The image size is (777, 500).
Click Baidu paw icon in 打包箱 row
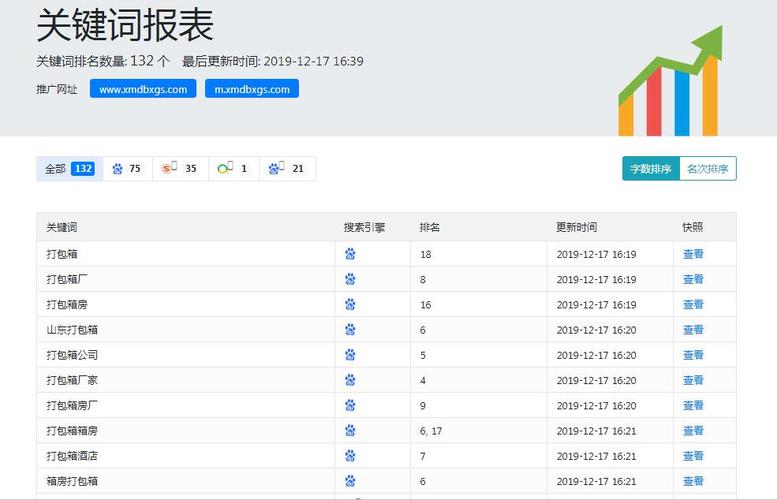click(x=350, y=254)
